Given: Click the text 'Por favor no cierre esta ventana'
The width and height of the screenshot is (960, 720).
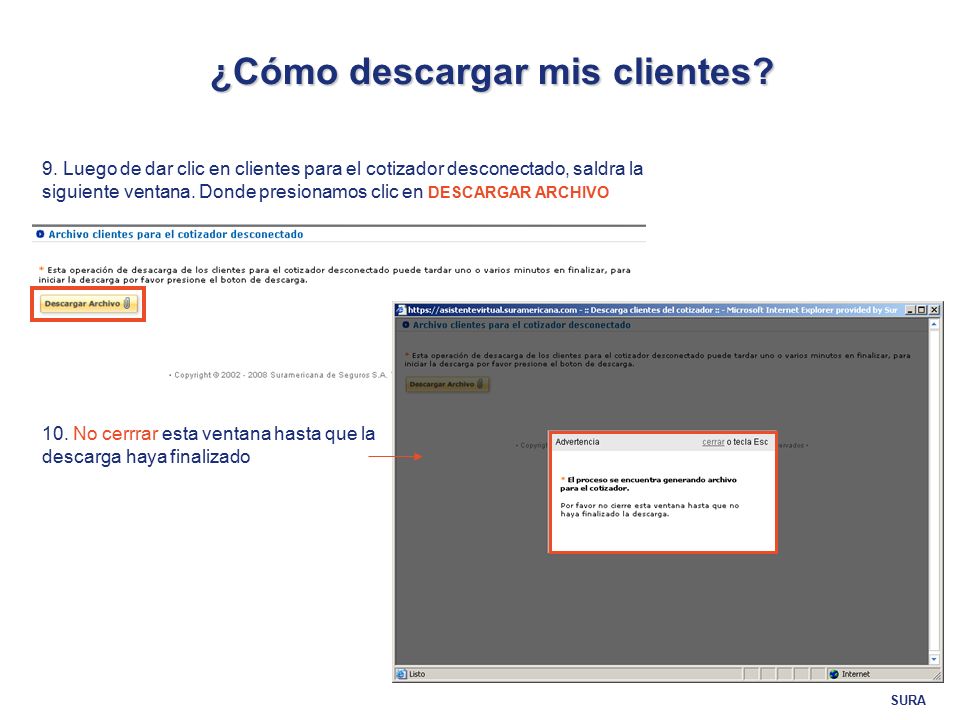Looking at the screenshot, I should coord(623,506).
